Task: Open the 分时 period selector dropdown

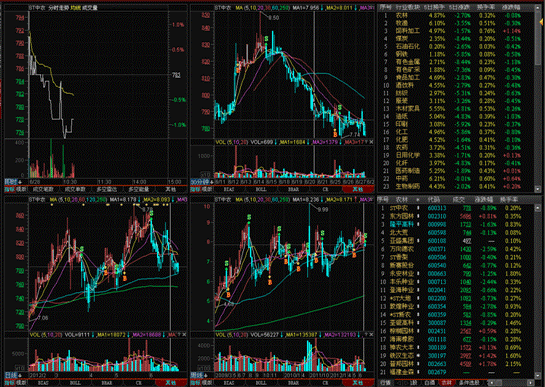Action: pos(13,182)
